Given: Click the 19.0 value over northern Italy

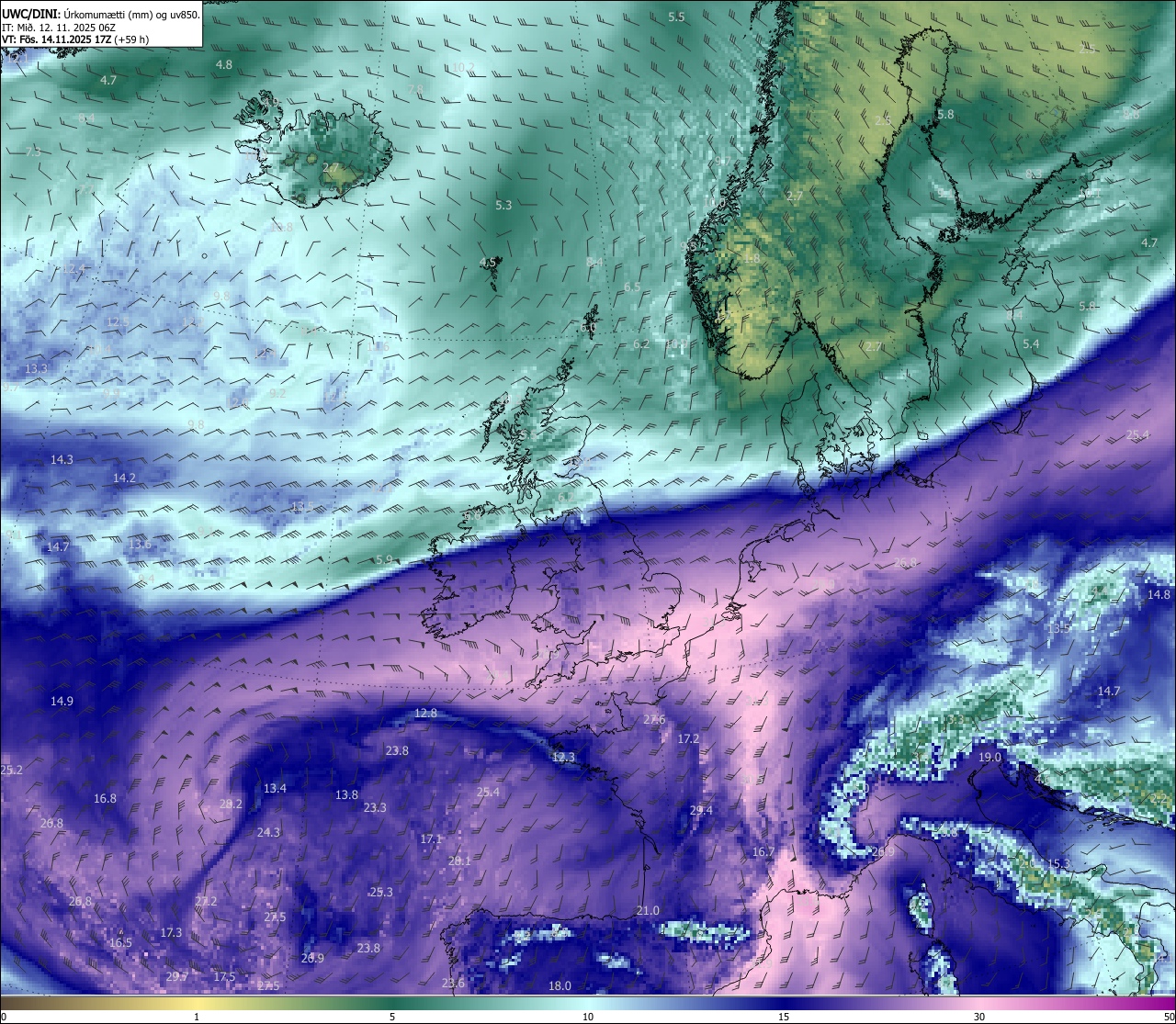Looking at the screenshot, I should [x=989, y=757].
